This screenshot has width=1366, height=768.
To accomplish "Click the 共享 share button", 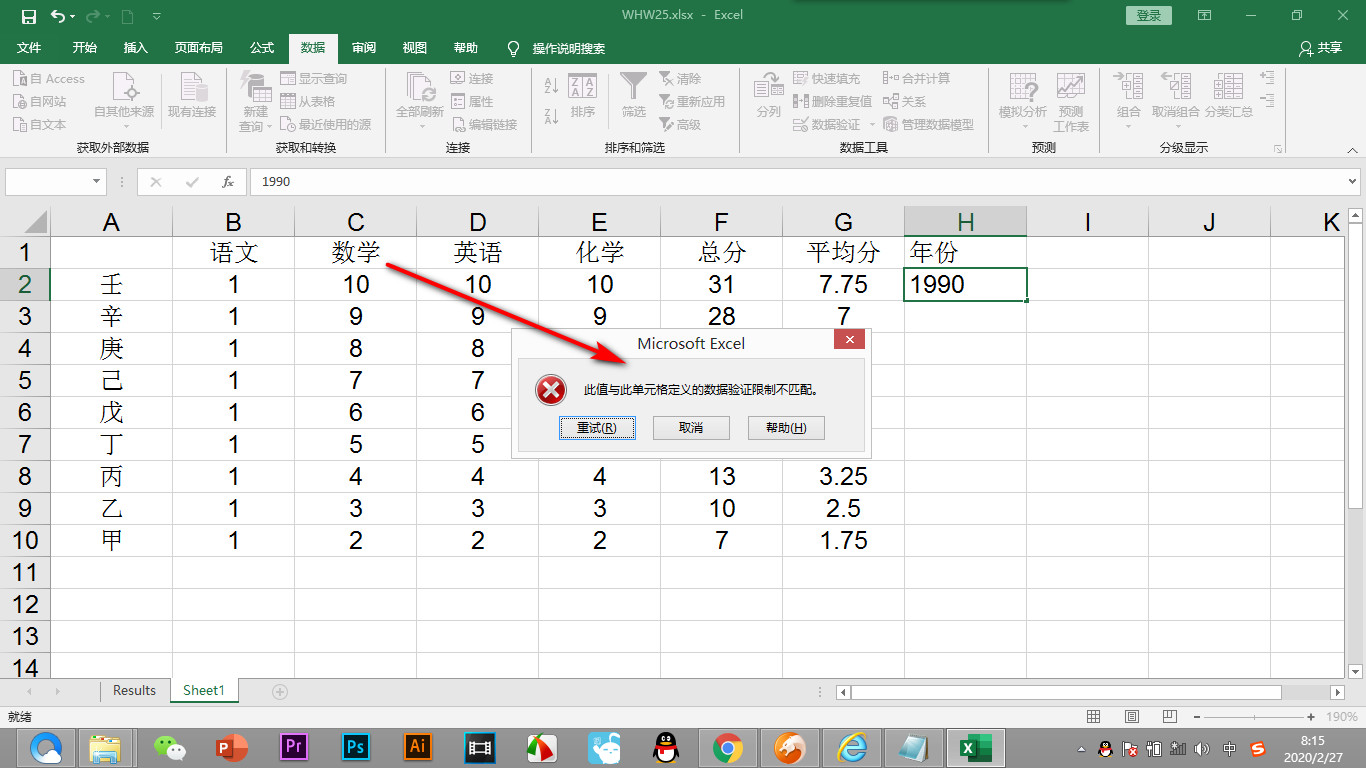I will point(1320,48).
